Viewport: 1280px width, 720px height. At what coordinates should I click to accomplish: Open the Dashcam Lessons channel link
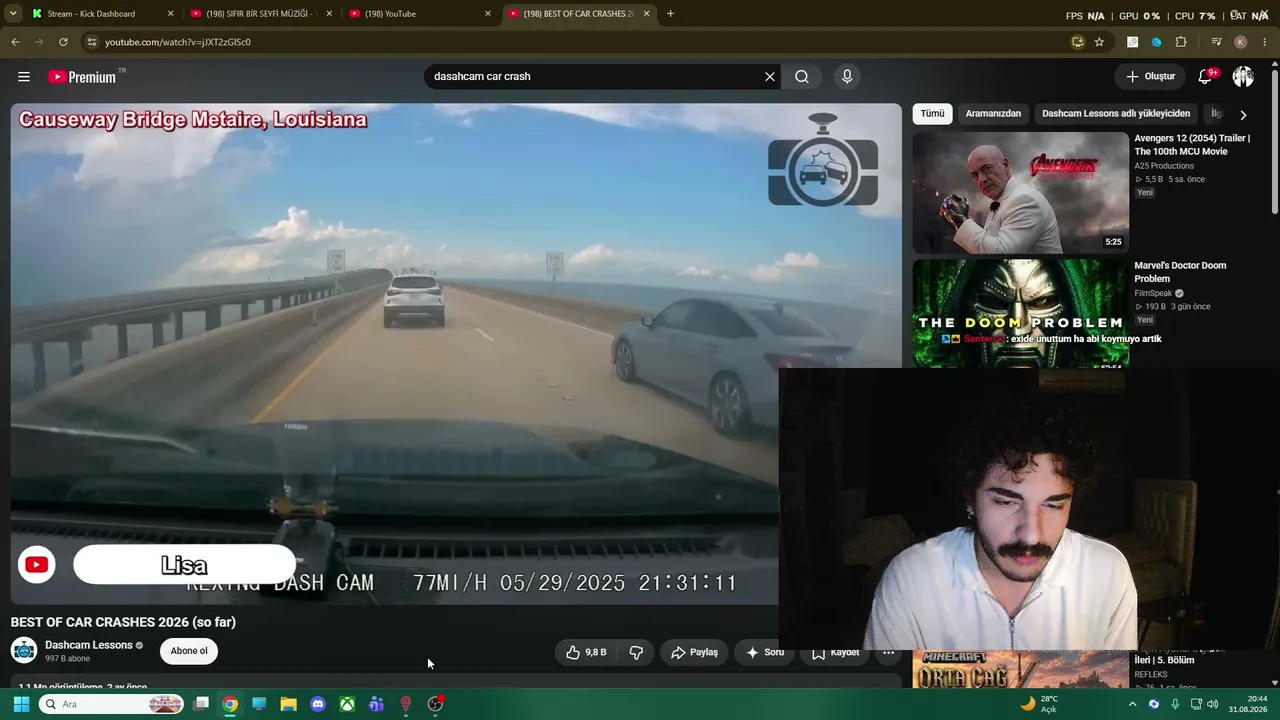pyautogui.click(x=89, y=645)
